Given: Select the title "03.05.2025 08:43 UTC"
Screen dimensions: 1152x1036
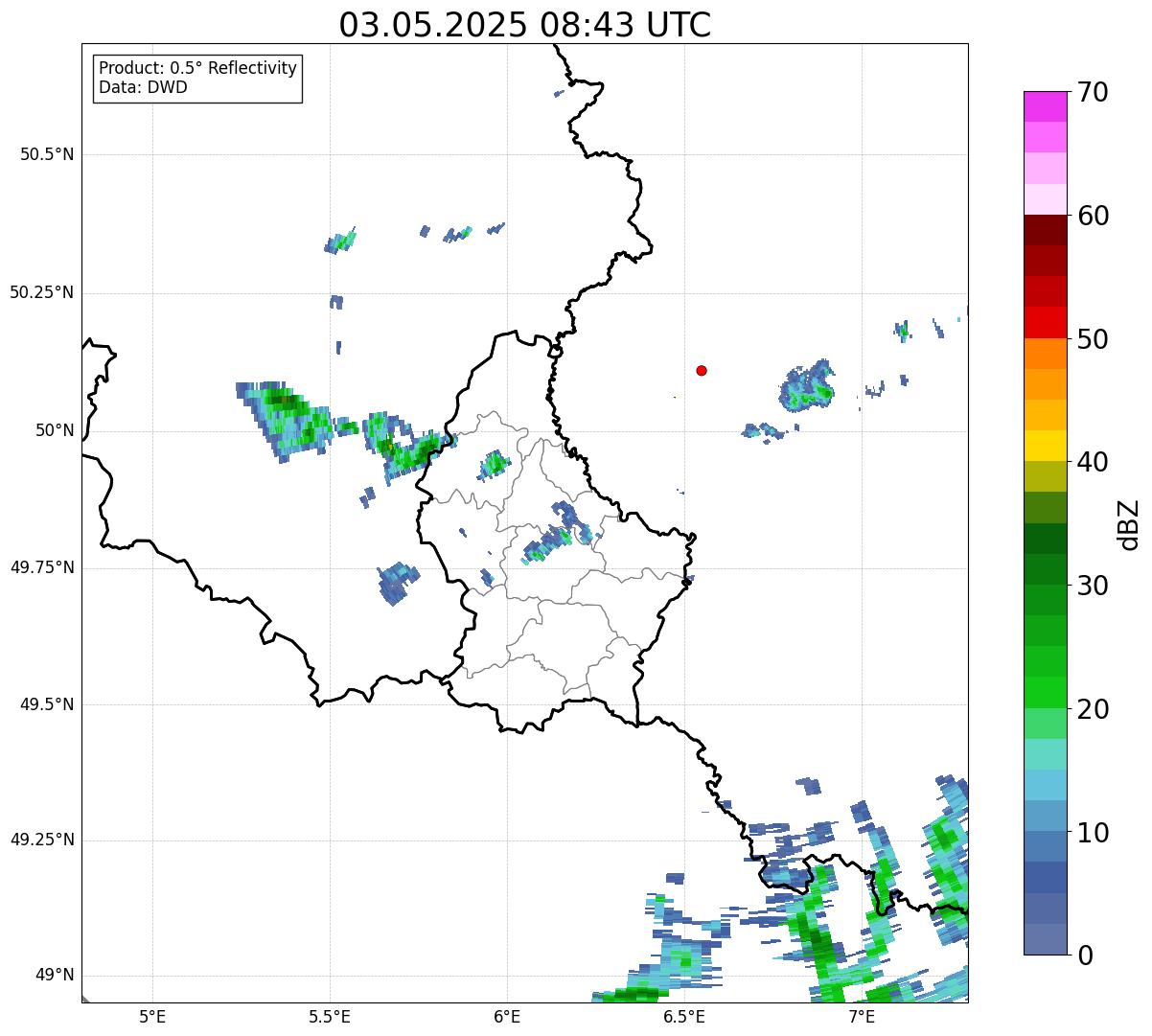Looking at the screenshot, I should pyautogui.click(x=525, y=25).
